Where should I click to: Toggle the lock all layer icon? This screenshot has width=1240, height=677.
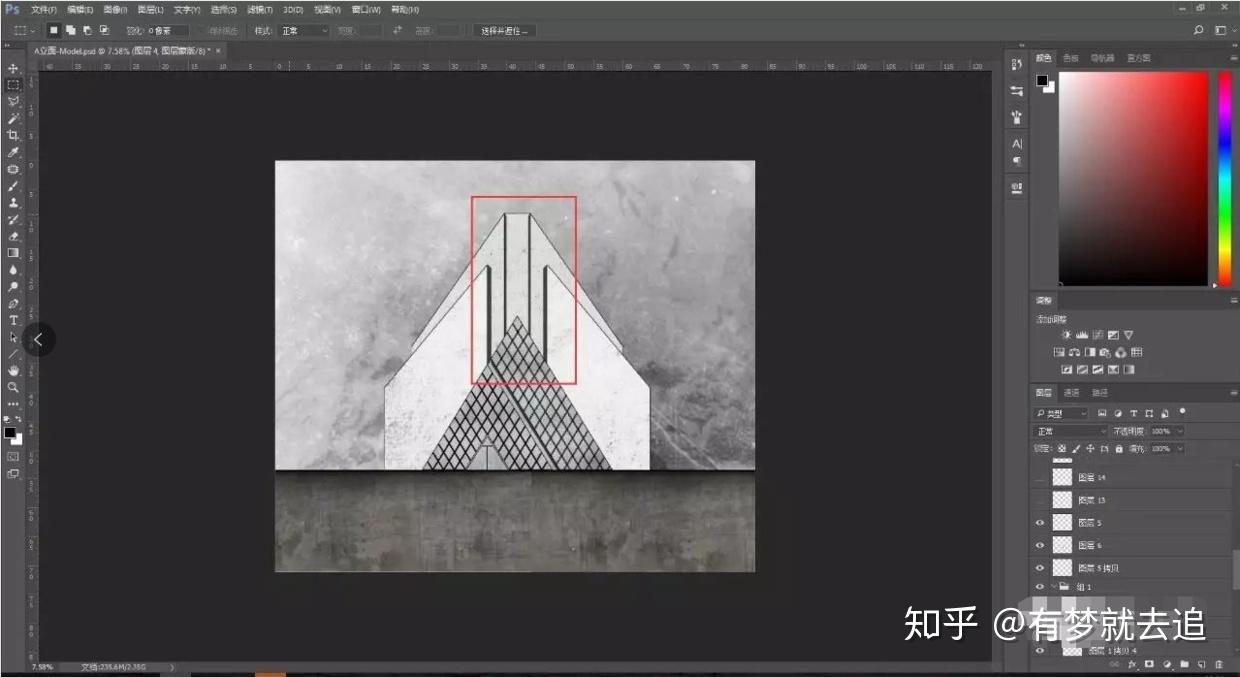point(1118,449)
